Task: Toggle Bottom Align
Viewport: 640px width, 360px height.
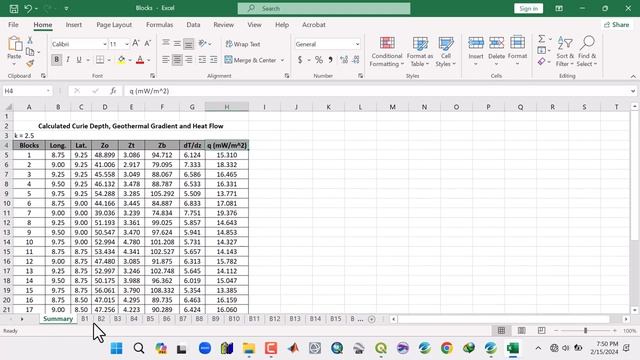Action: (189, 43)
